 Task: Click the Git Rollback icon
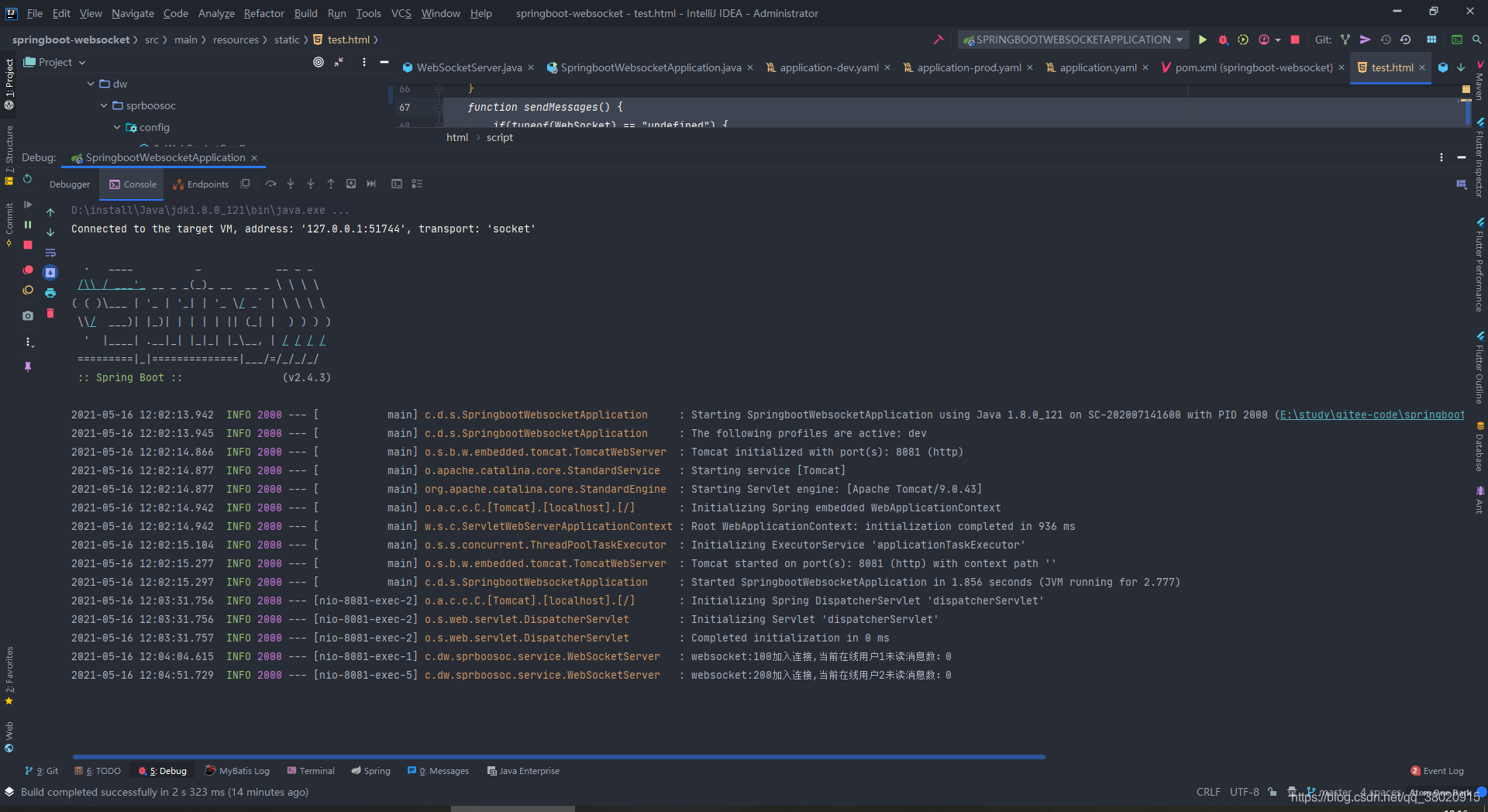(x=1405, y=40)
